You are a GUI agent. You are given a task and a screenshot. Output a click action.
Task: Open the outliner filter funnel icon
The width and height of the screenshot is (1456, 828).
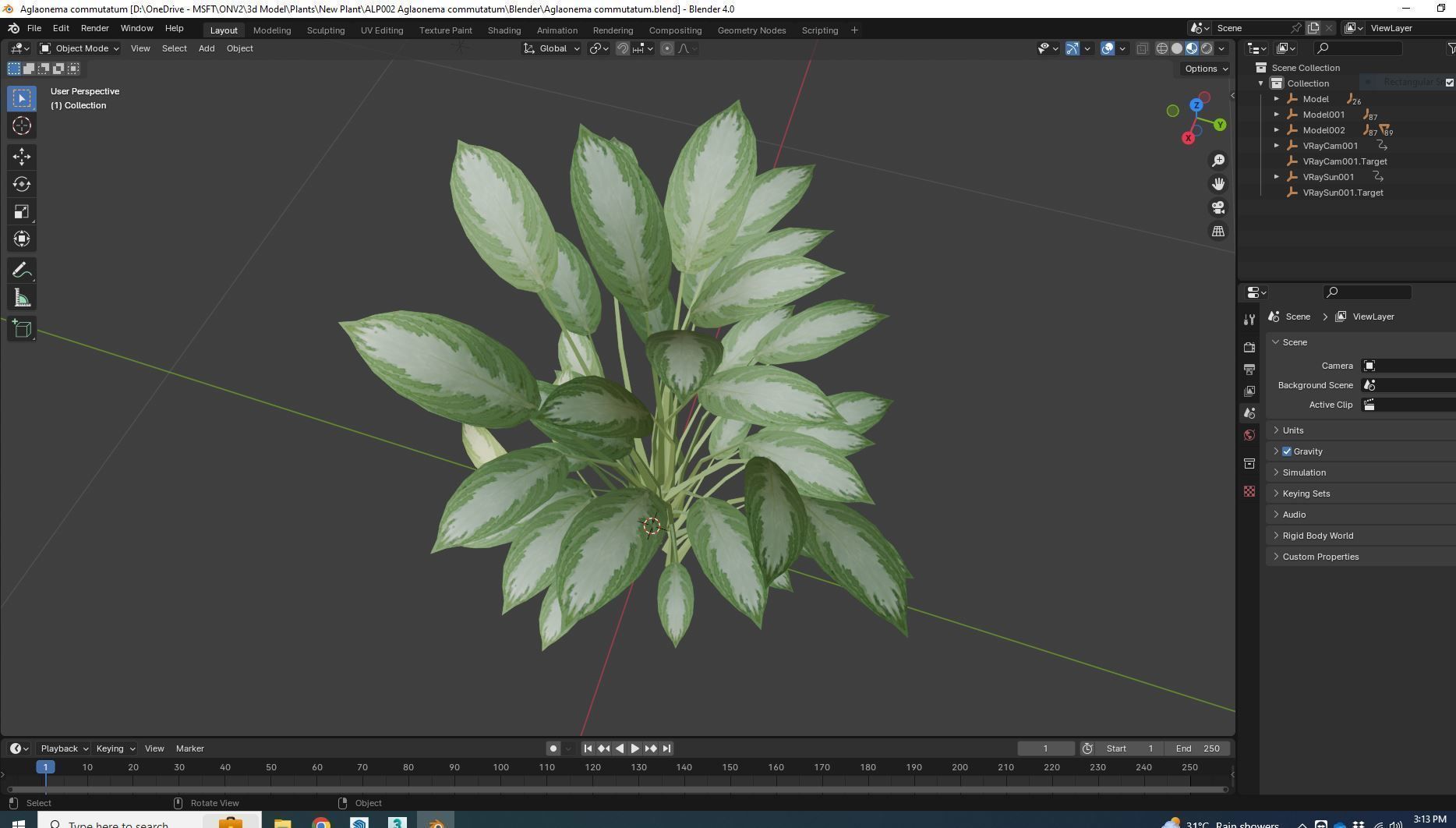(1451, 48)
